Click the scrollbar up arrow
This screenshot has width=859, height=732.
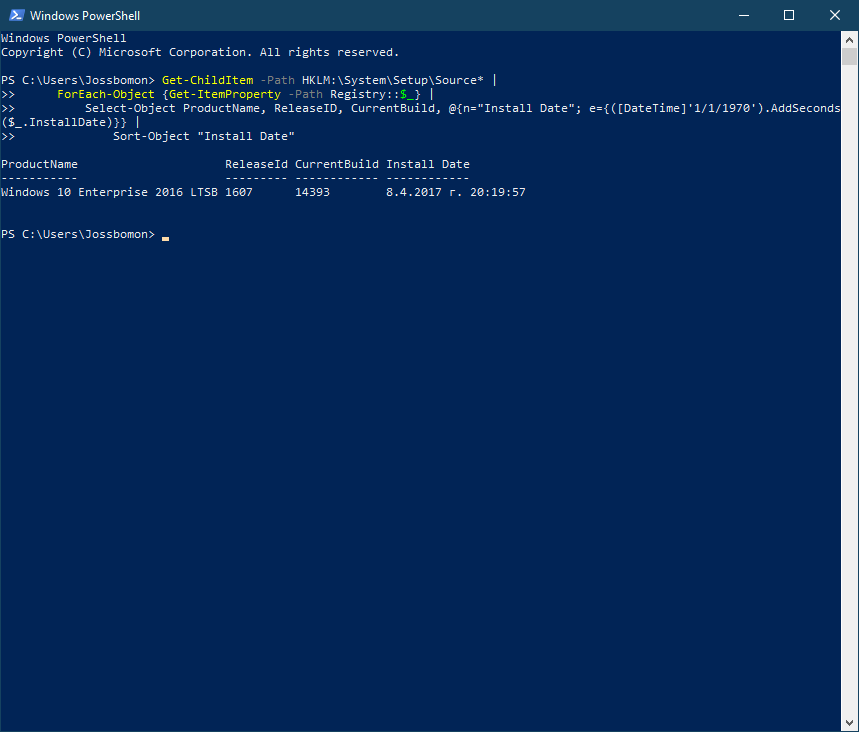coord(849,39)
